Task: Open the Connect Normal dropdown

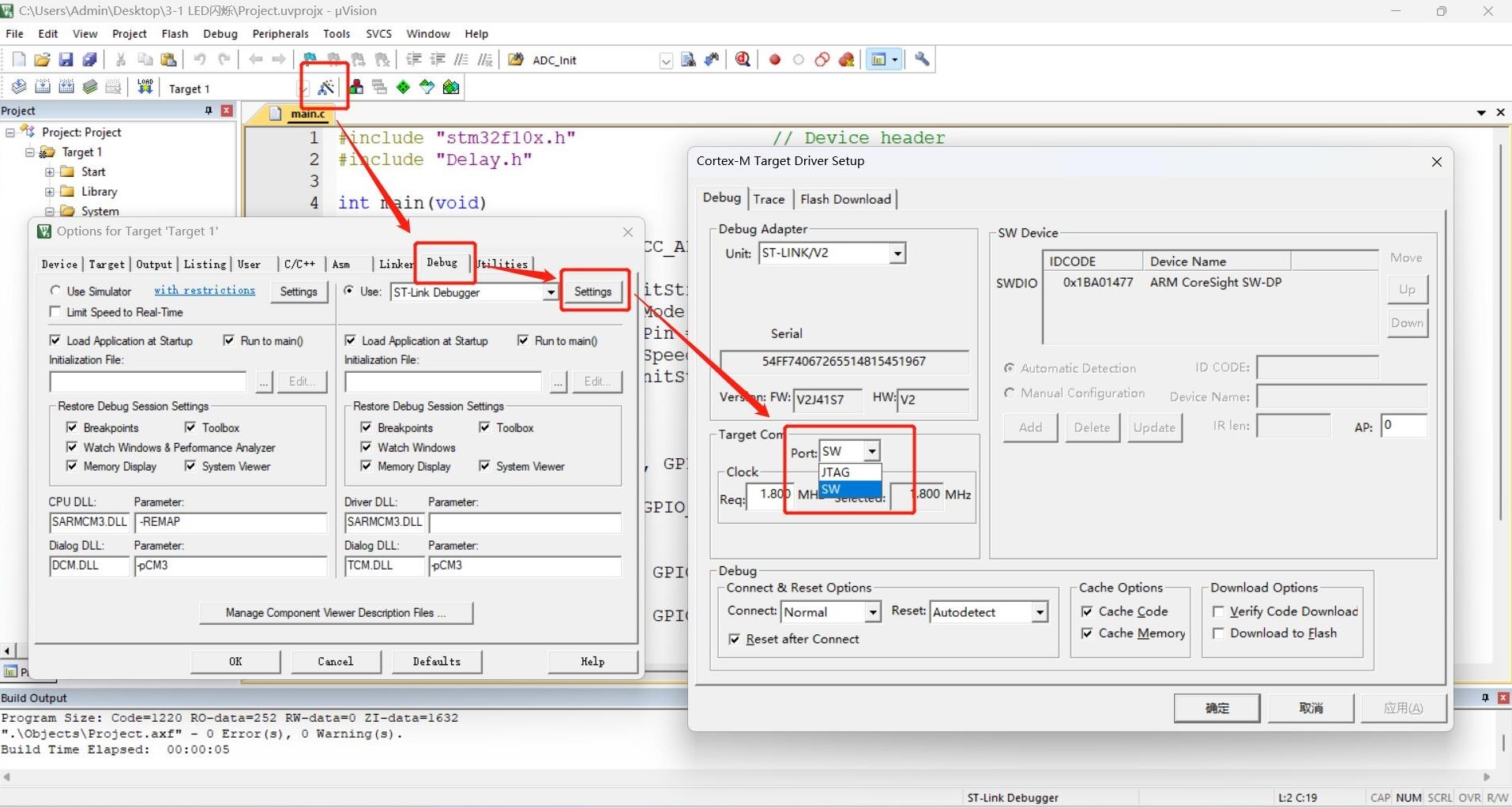Action: pyautogui.click(x=872, y=612)
